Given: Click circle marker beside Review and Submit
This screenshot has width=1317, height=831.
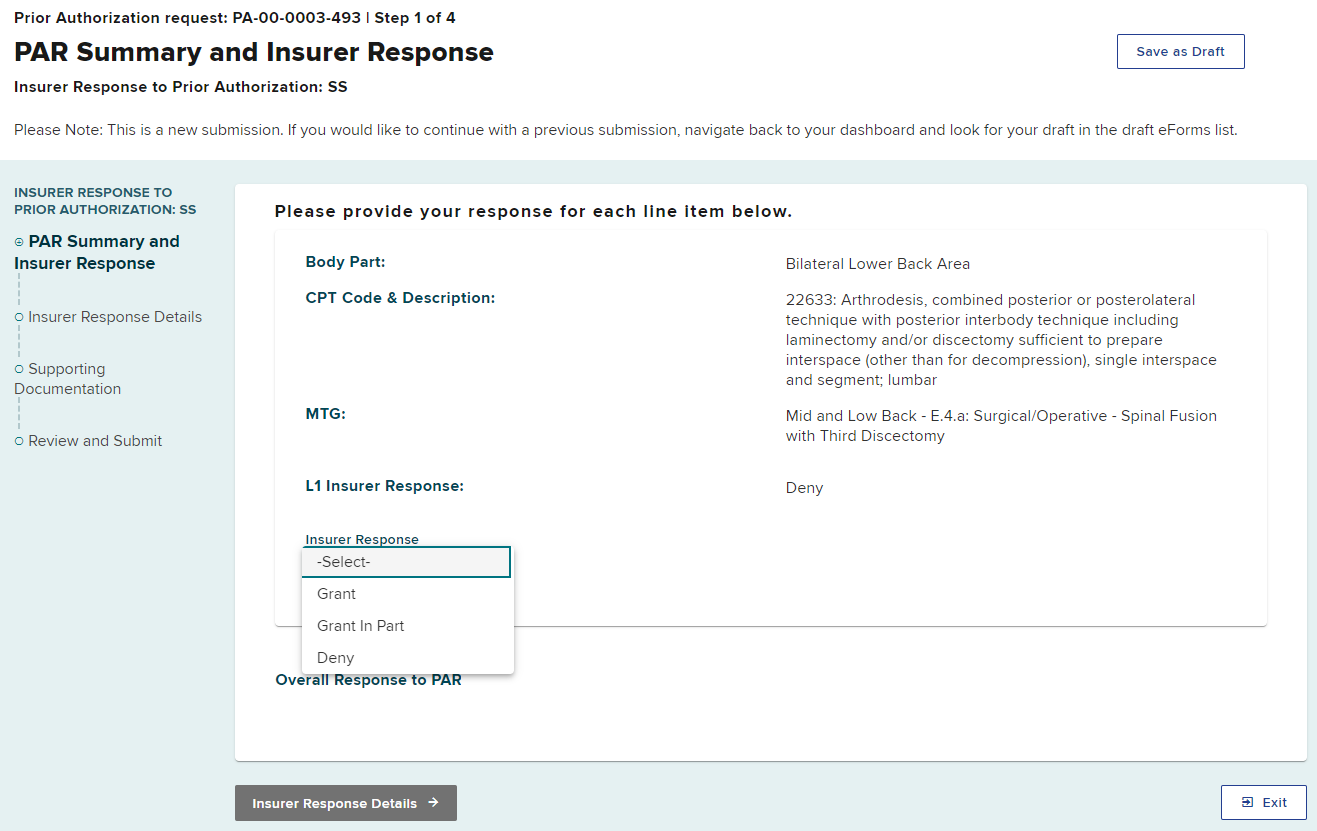Looking at the screenshot, I should pyautogui.click(x=19, y=441).
